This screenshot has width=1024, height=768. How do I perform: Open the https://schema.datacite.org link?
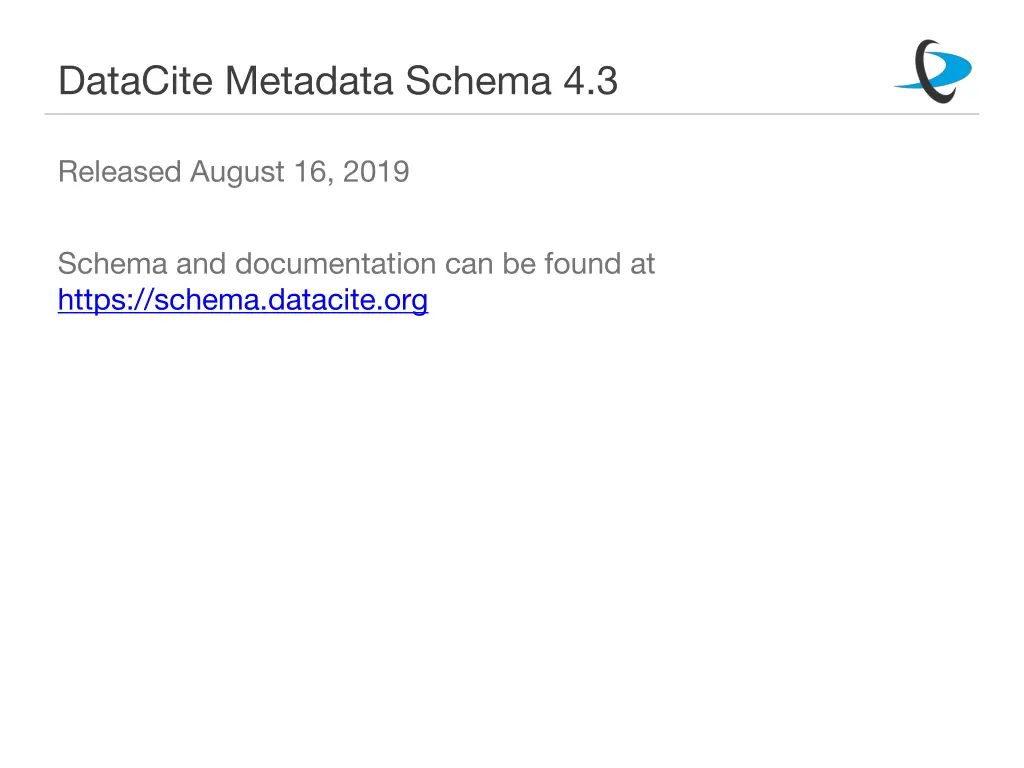[243, 299]
